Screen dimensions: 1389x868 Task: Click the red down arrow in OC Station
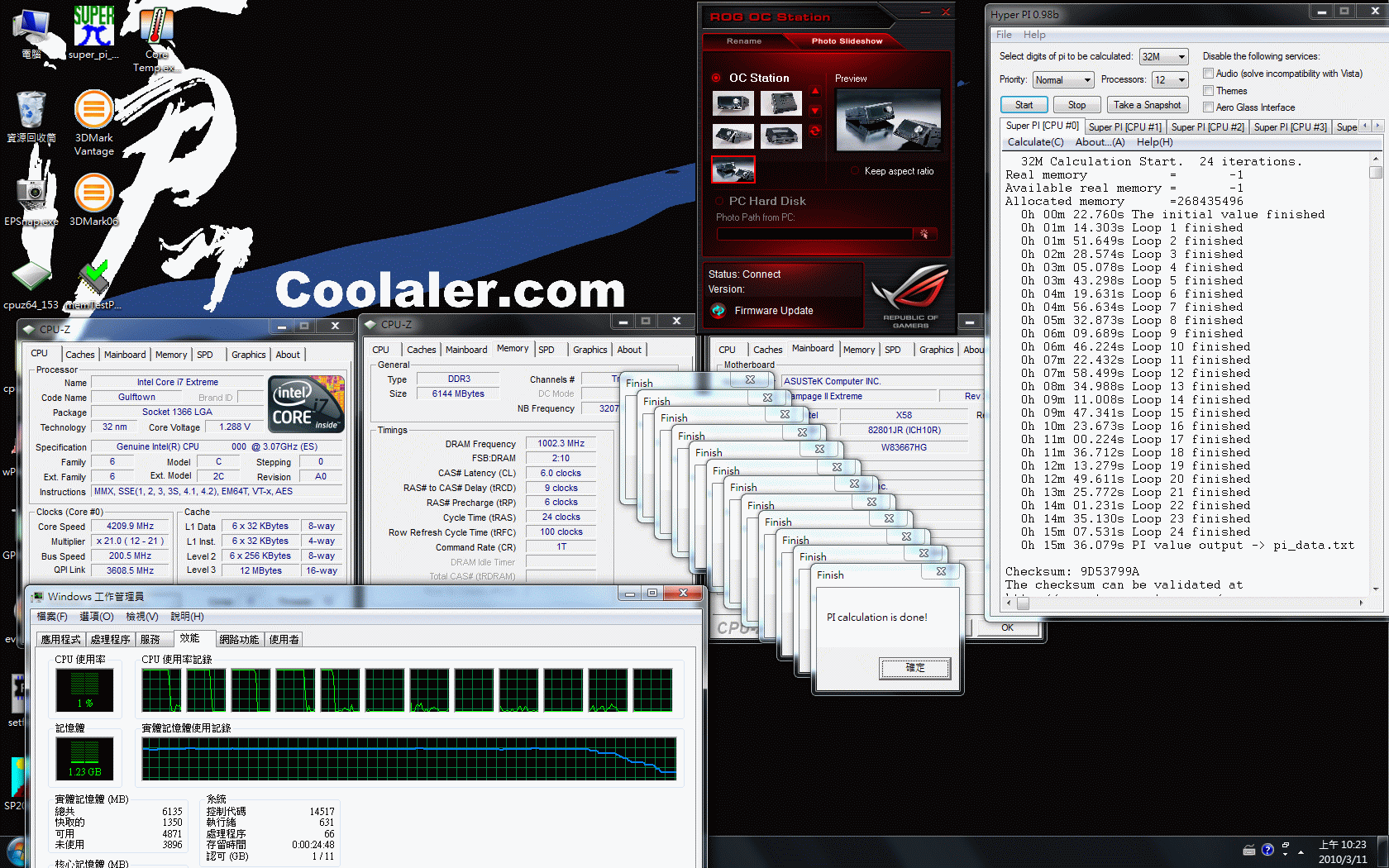tap(815, 111)
